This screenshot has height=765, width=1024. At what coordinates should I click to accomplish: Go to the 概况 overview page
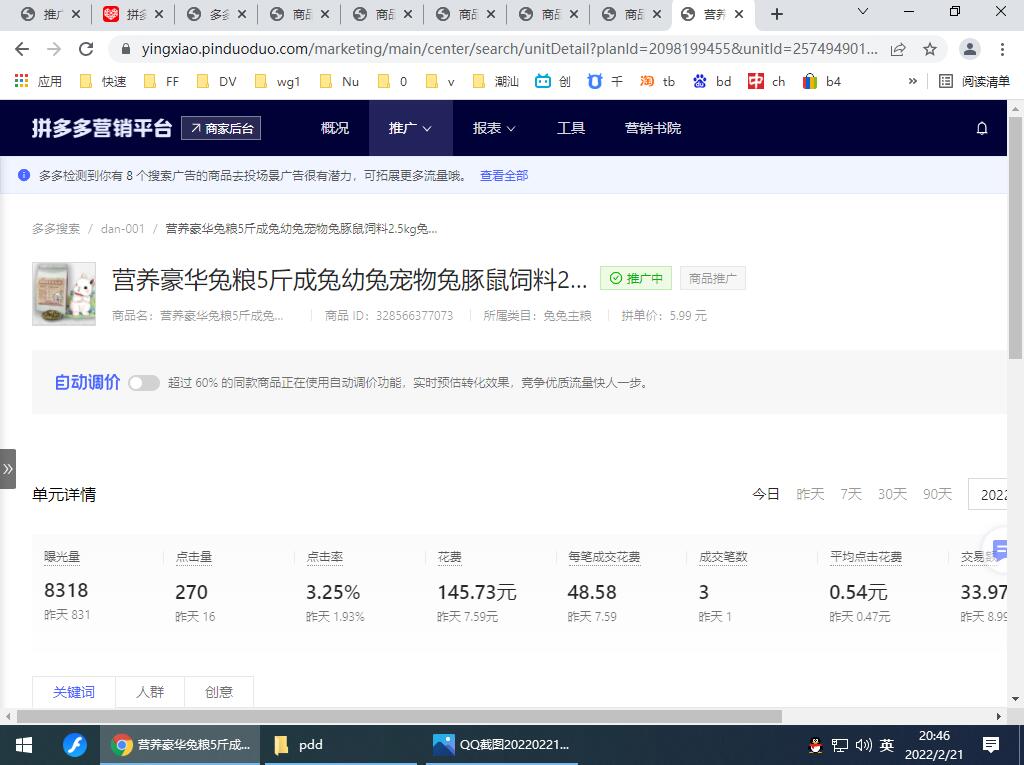[x=335, y=128]
